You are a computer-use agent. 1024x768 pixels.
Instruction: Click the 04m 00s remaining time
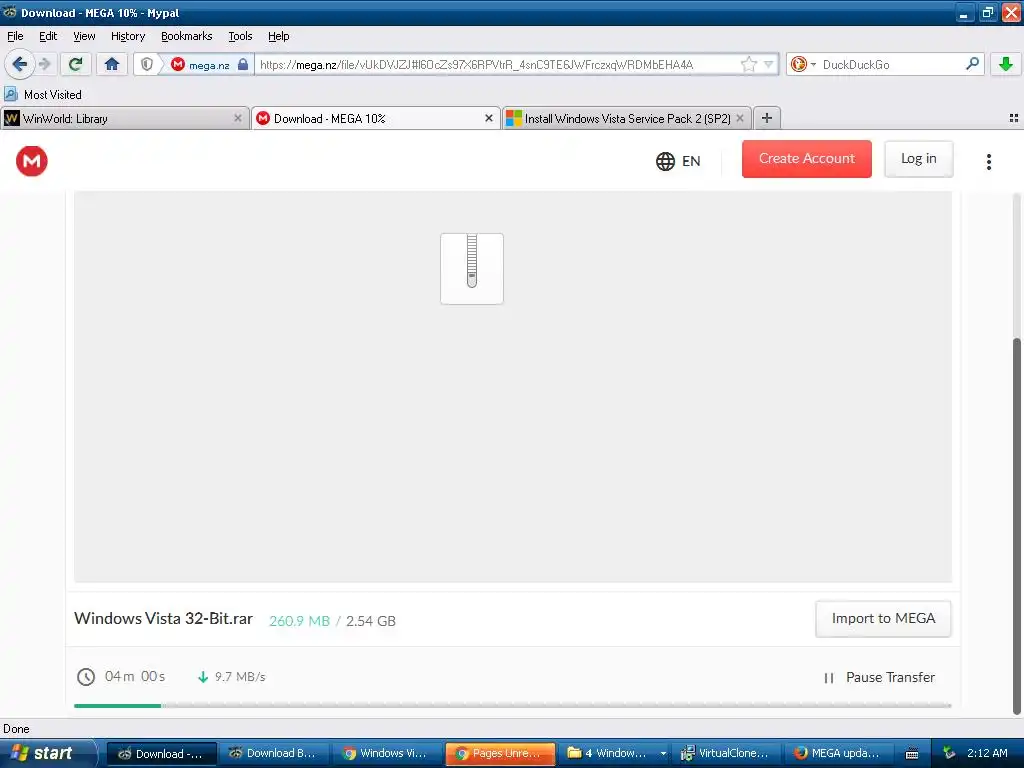pyautogui.click(x=135, y=677)
